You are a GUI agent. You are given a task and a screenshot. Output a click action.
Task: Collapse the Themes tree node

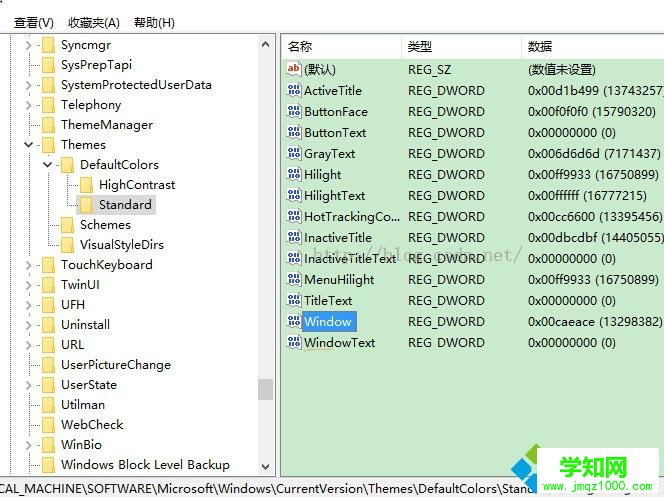(x=28, y=145)
